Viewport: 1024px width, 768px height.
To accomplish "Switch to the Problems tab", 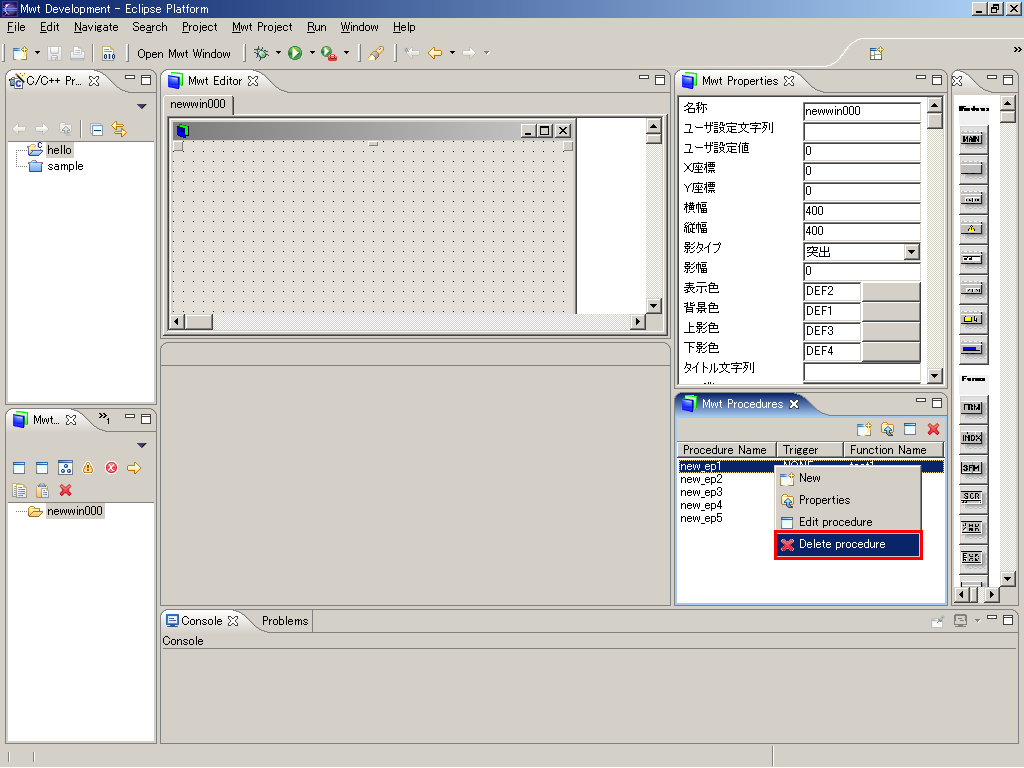I will [x=285, y=621].
